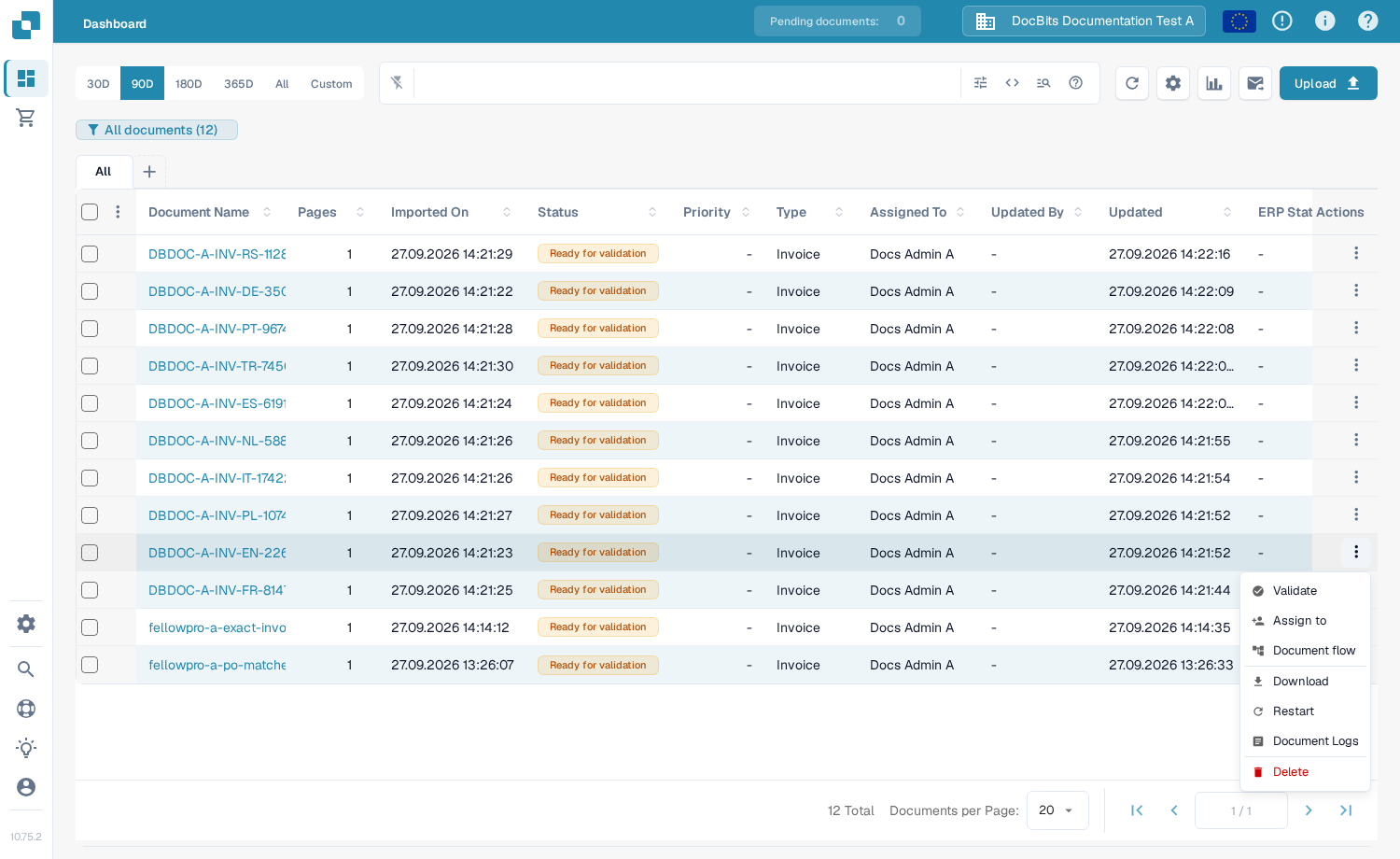The width and height of the screenshot is (1400, 859).
Task: Select checkbox for fellowpro-a-po-matche row
Action: click(90, 665)
